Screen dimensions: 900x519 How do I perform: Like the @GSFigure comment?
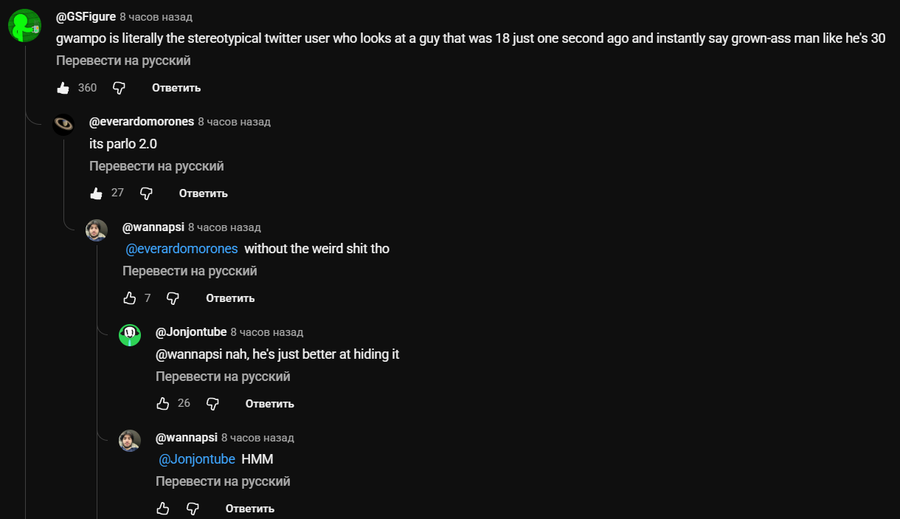[x=64, y=88]
